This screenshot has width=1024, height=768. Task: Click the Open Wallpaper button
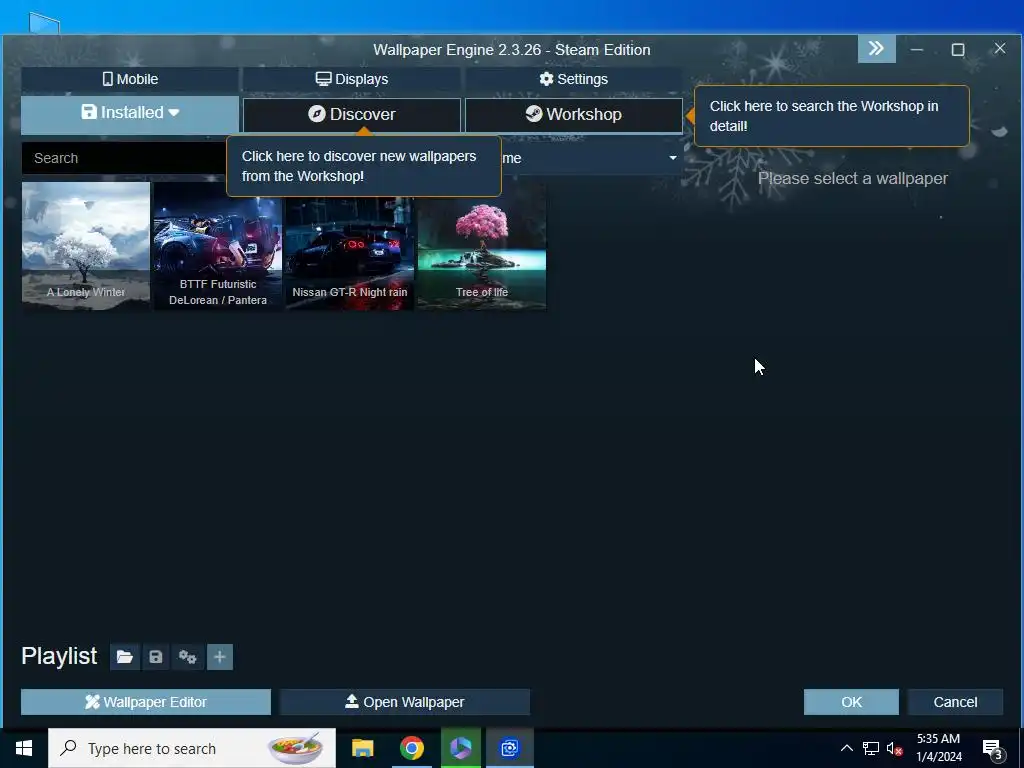[x=405, y=702]
